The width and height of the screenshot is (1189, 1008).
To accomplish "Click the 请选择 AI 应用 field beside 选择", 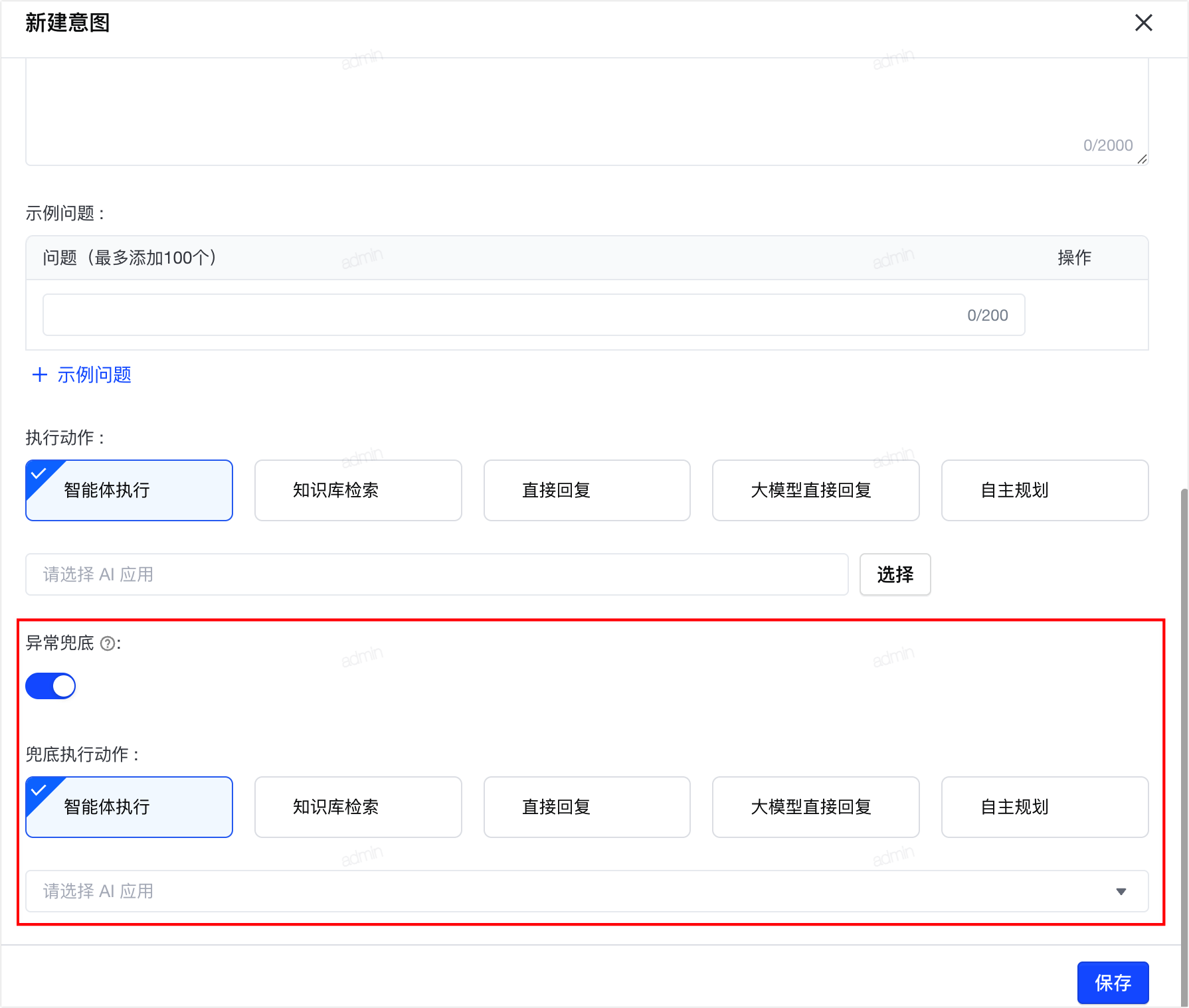I will tap(437, 574).
